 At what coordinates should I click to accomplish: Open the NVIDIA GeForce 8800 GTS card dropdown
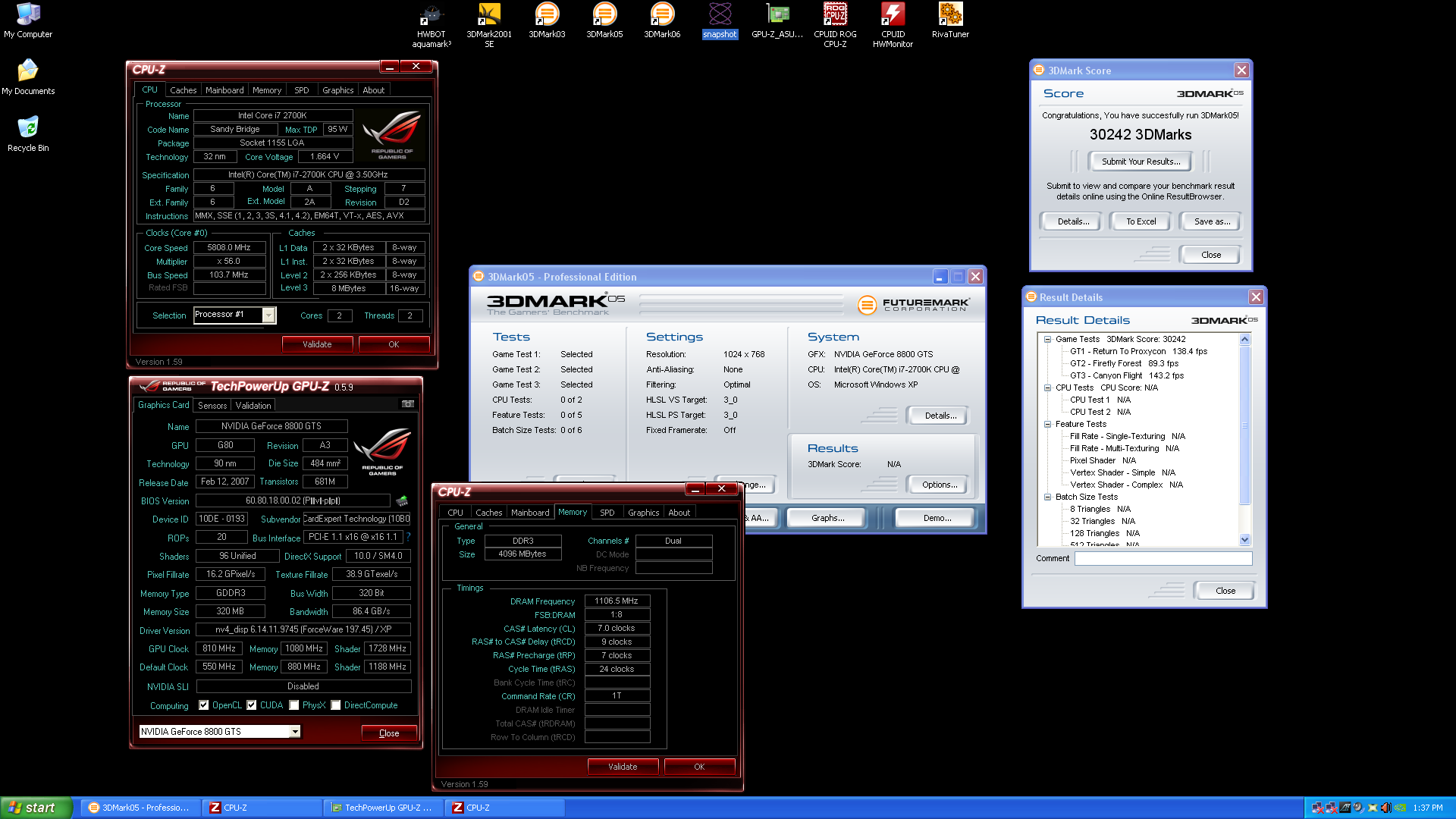click(x=294, y=732)
